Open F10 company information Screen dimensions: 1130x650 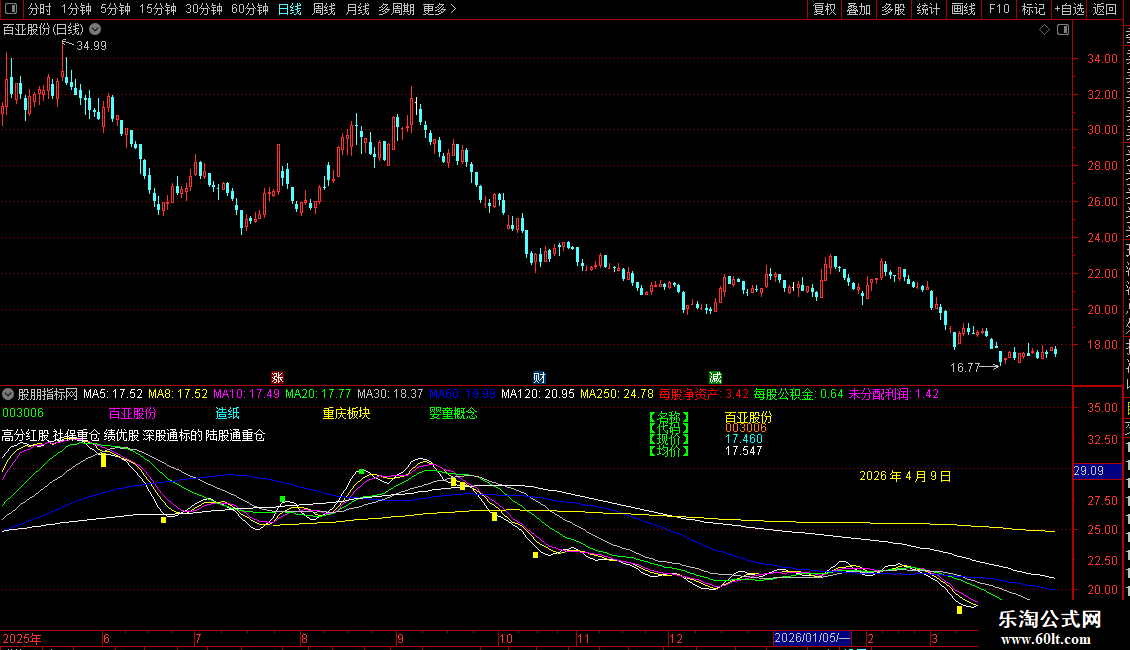[999, 9]
